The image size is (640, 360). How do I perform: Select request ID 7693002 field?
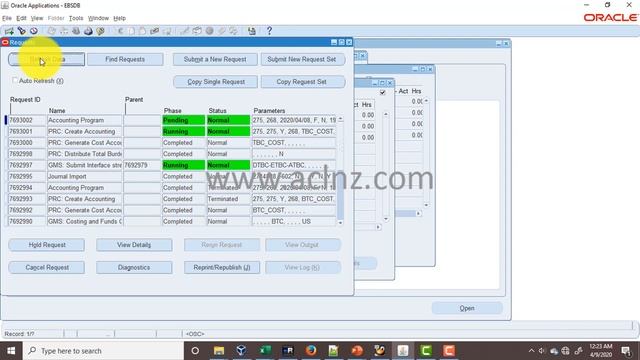coord(27,120)
